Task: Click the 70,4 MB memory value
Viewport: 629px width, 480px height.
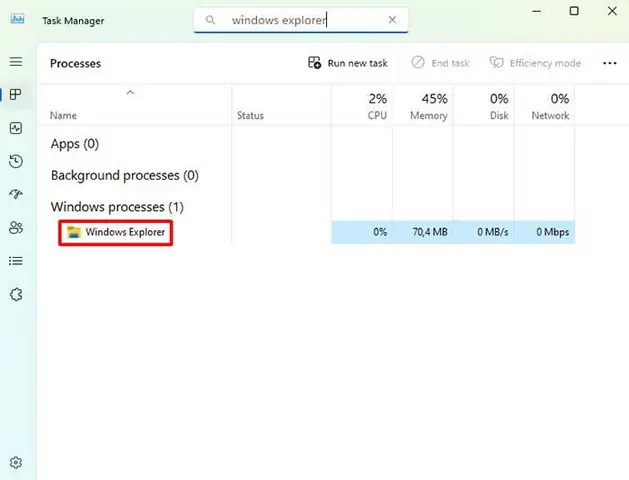Action: [x=430, y=232]
